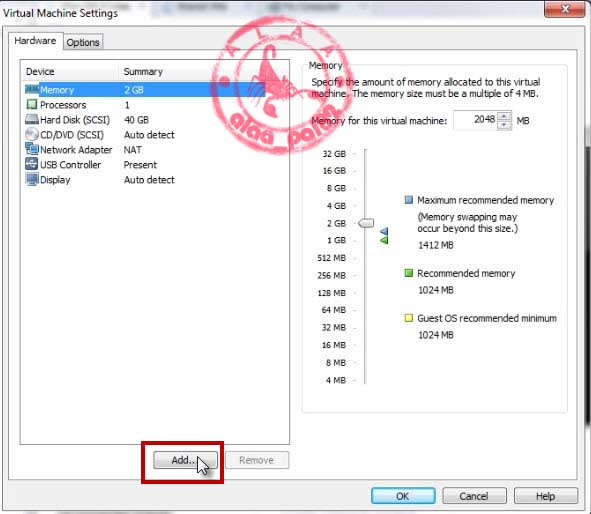Click the OK button
The width and height of the screenshot is (591, 514).
pos(403,496)
